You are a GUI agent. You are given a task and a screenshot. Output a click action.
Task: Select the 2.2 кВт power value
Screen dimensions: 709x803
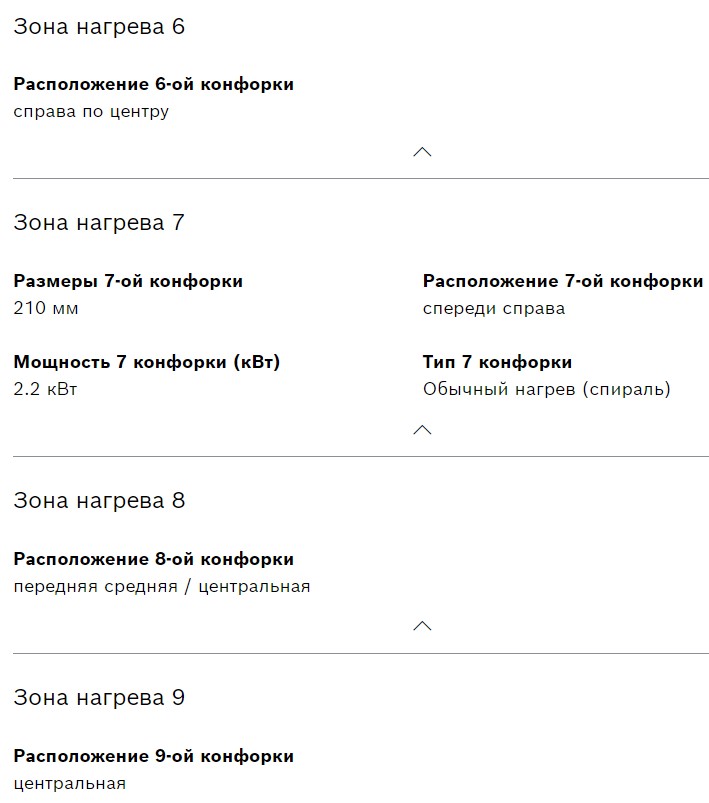click(45, 389)
